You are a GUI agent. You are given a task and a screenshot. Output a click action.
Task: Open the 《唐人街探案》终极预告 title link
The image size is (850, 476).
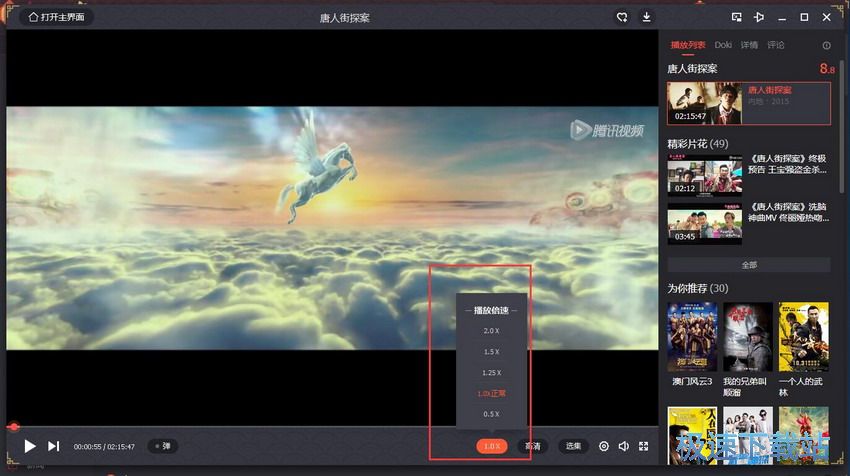coord(787,164)
